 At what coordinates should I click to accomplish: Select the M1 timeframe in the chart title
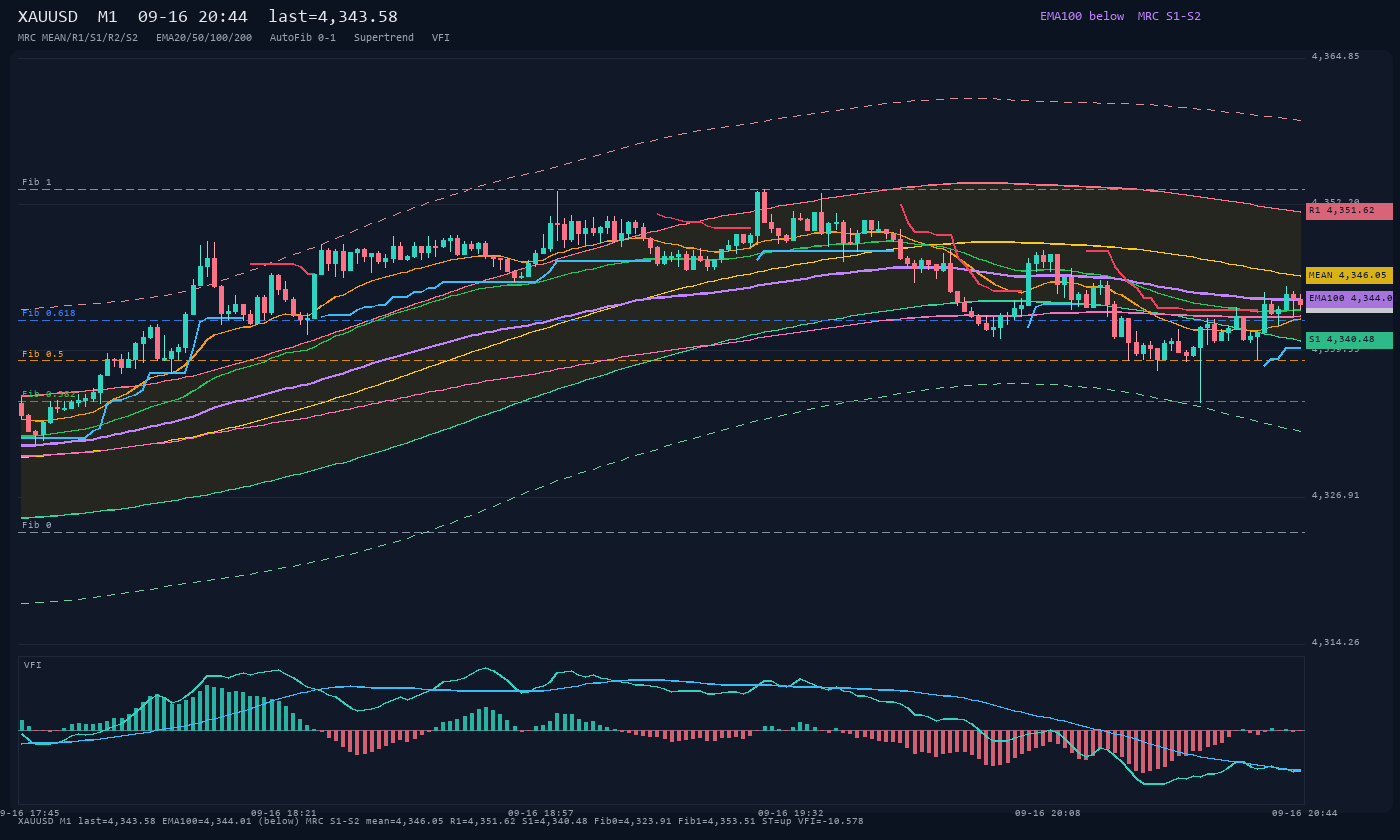pos(107,17)
